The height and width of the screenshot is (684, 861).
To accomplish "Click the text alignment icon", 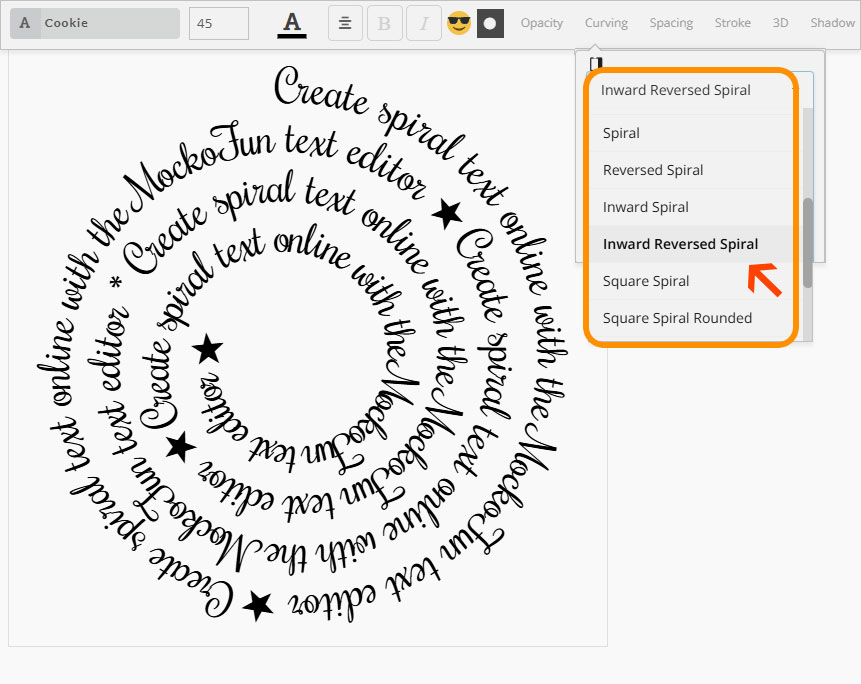I will (x=345, y=23).
